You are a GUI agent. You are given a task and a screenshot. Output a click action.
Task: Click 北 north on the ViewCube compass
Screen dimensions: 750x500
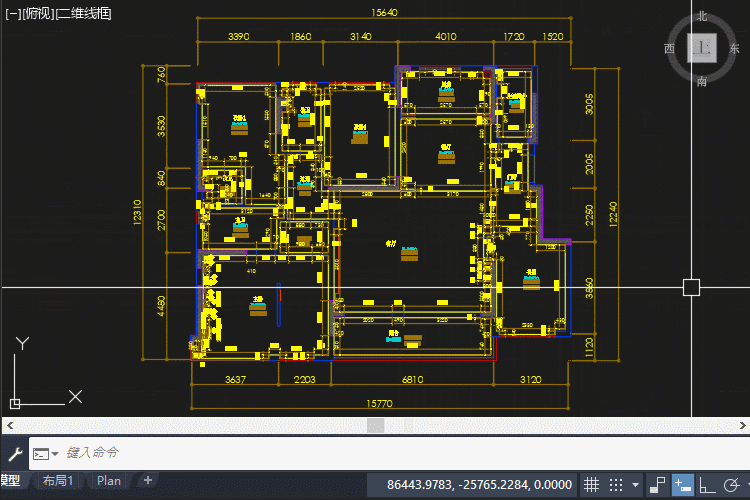pos(702,16)
